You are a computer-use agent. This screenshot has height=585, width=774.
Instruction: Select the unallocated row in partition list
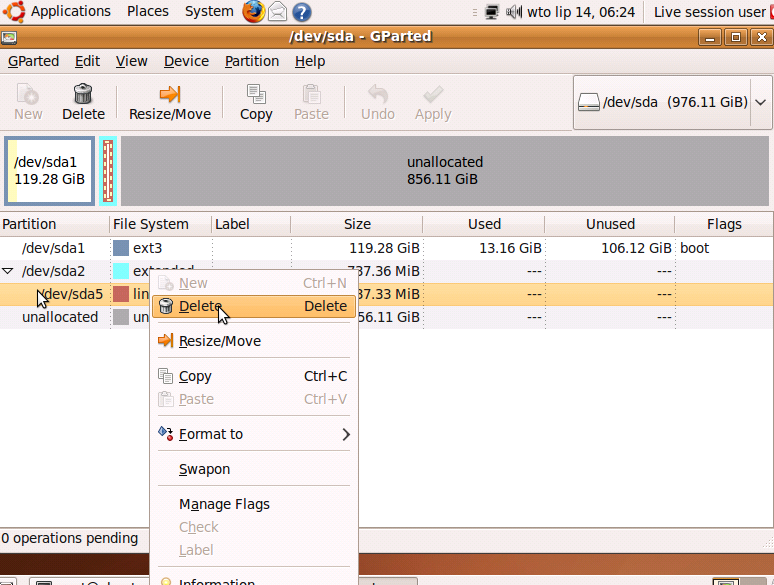(x=387, y=317)
